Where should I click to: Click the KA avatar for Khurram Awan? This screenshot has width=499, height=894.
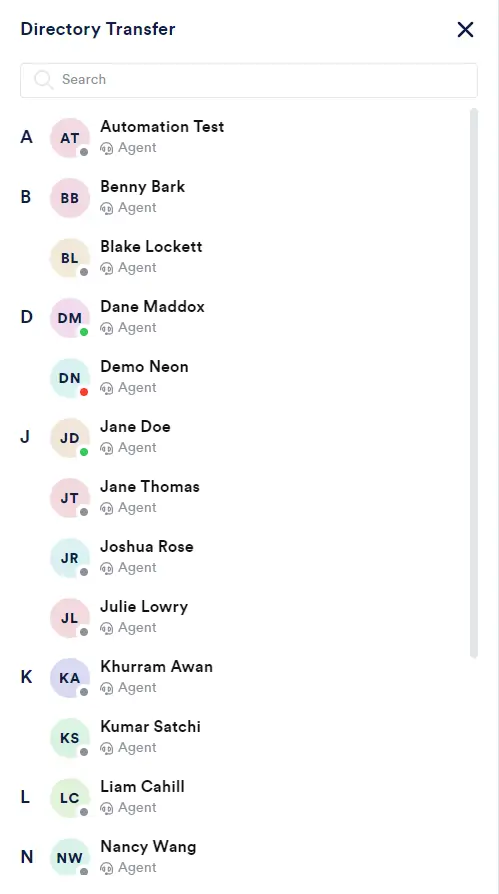pyautogui.click(x=70, y=678)
